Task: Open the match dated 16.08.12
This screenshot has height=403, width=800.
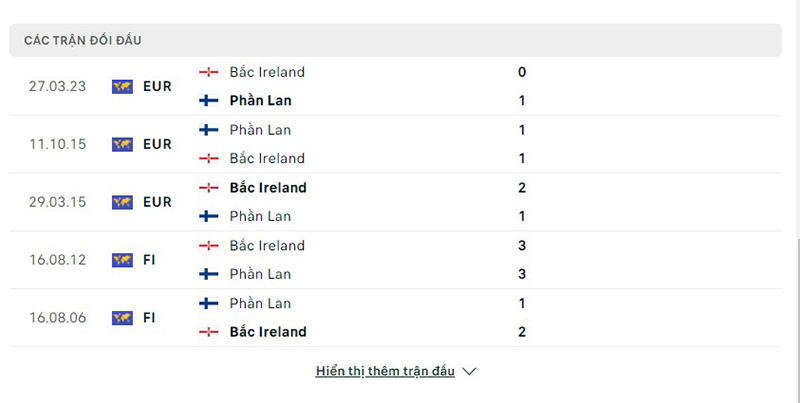Action: [58, 260]
